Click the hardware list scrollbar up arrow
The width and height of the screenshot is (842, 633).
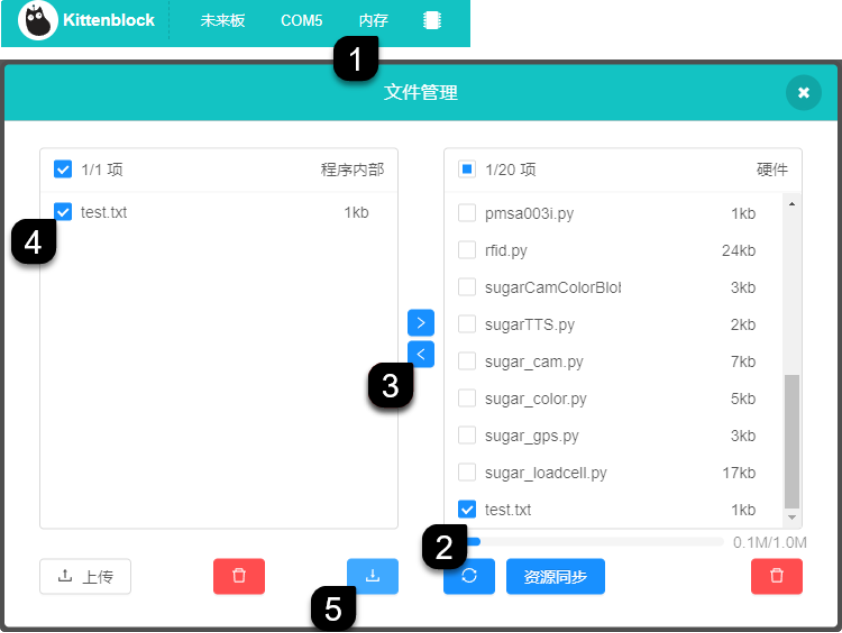click(792, 204)
